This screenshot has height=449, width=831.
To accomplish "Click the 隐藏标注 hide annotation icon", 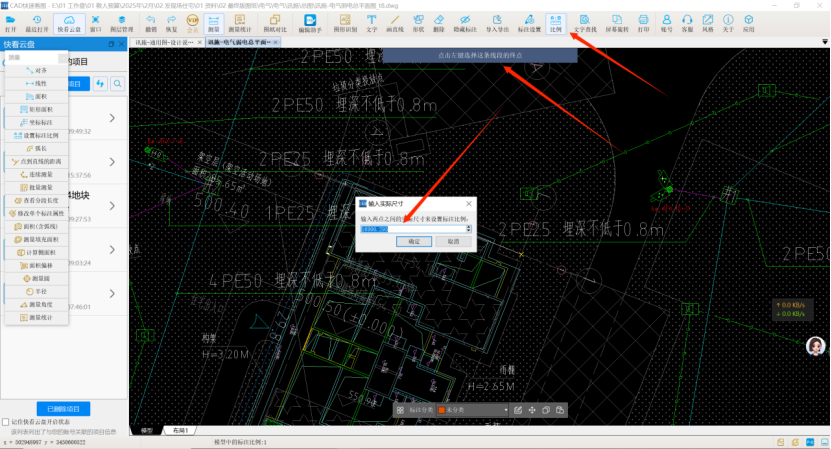I will tap(464, 23).
